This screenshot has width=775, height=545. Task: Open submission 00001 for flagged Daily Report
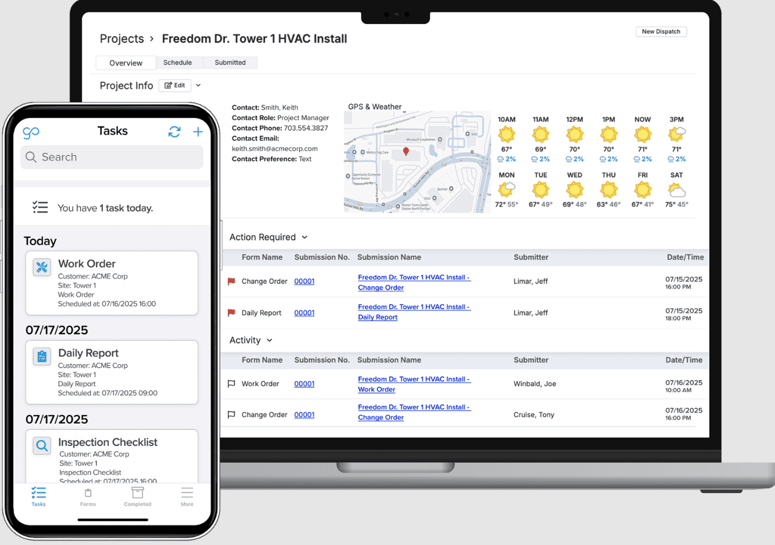(304, 313)
